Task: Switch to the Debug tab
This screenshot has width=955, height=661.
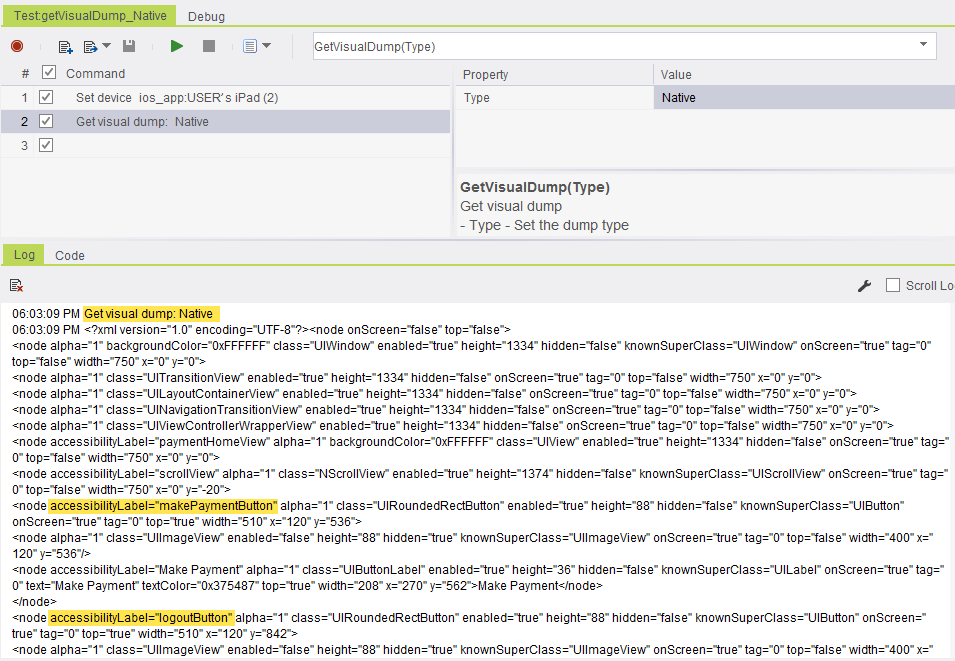Action: pyautogui.click(x=206, y=16)
